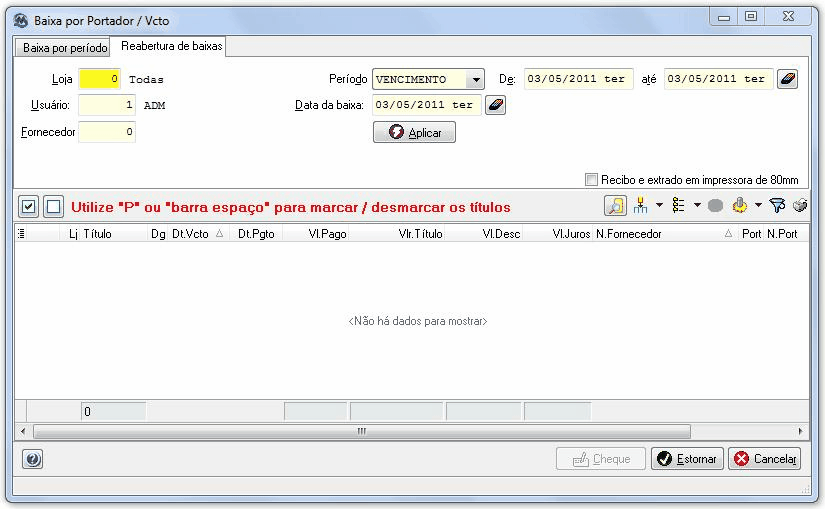Click the até end date field

(718, 79)
